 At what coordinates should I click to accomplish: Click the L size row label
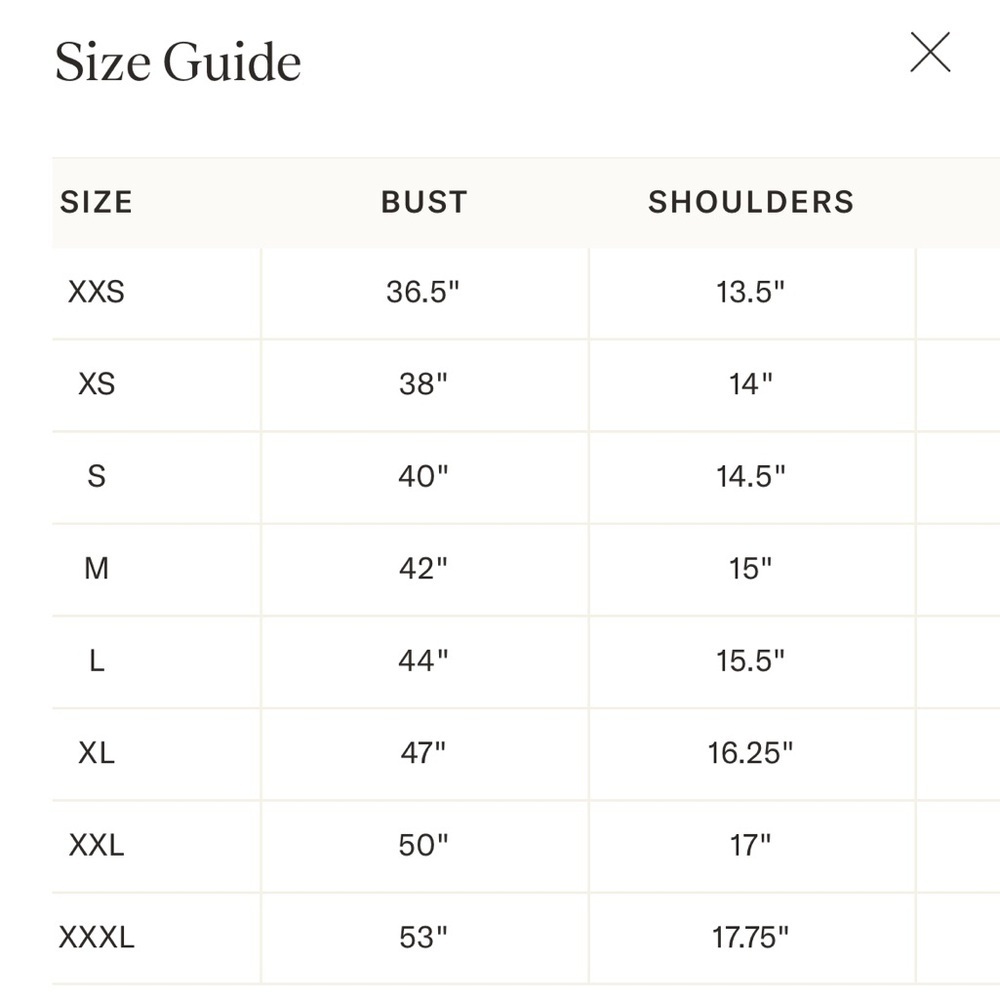[96, 661]
